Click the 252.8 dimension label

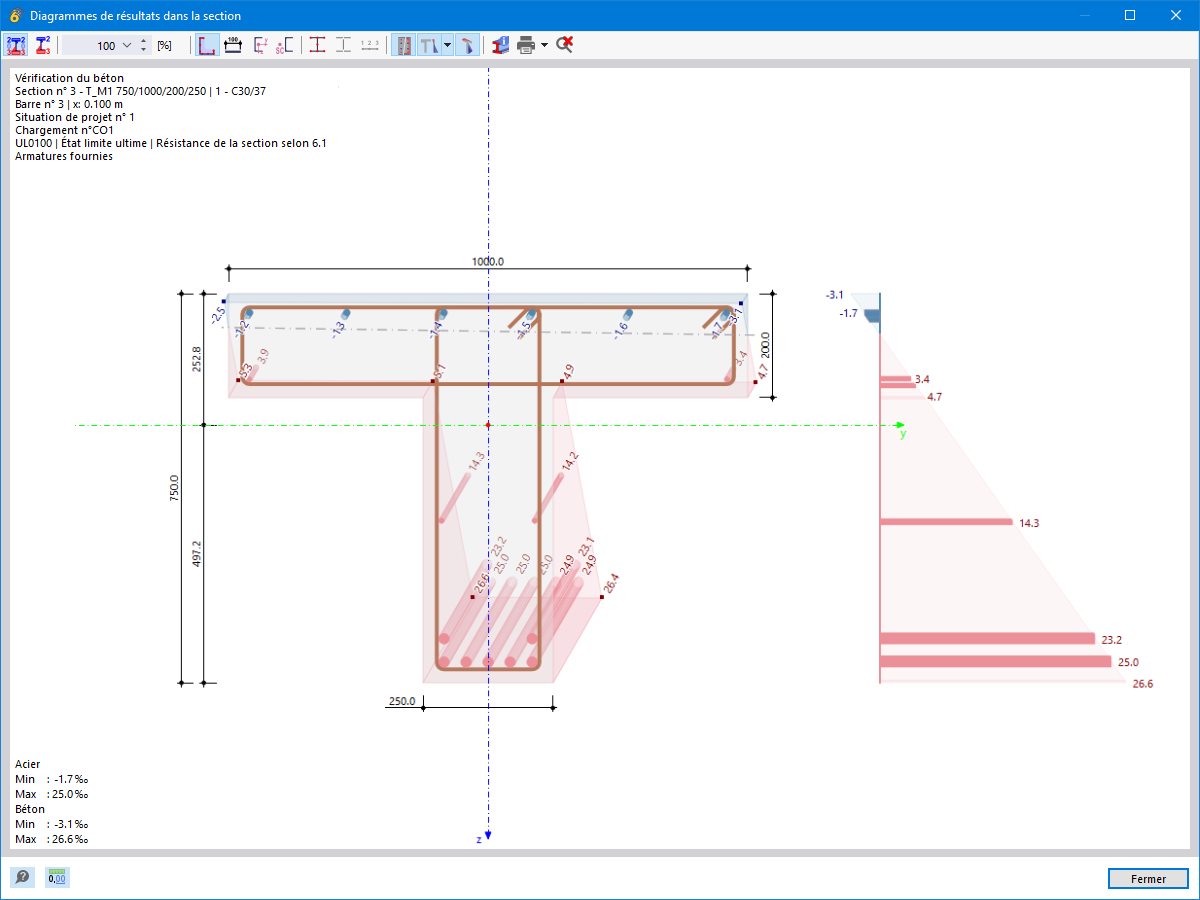196,359
